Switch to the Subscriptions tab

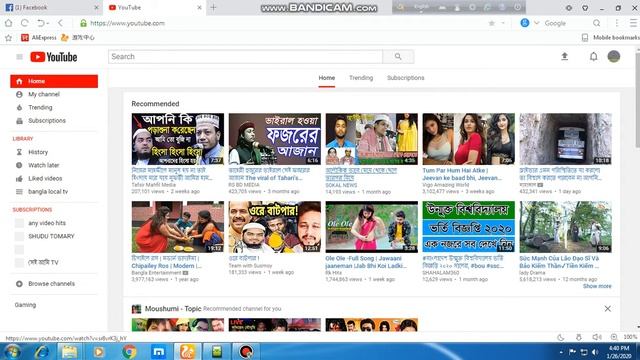405,78
